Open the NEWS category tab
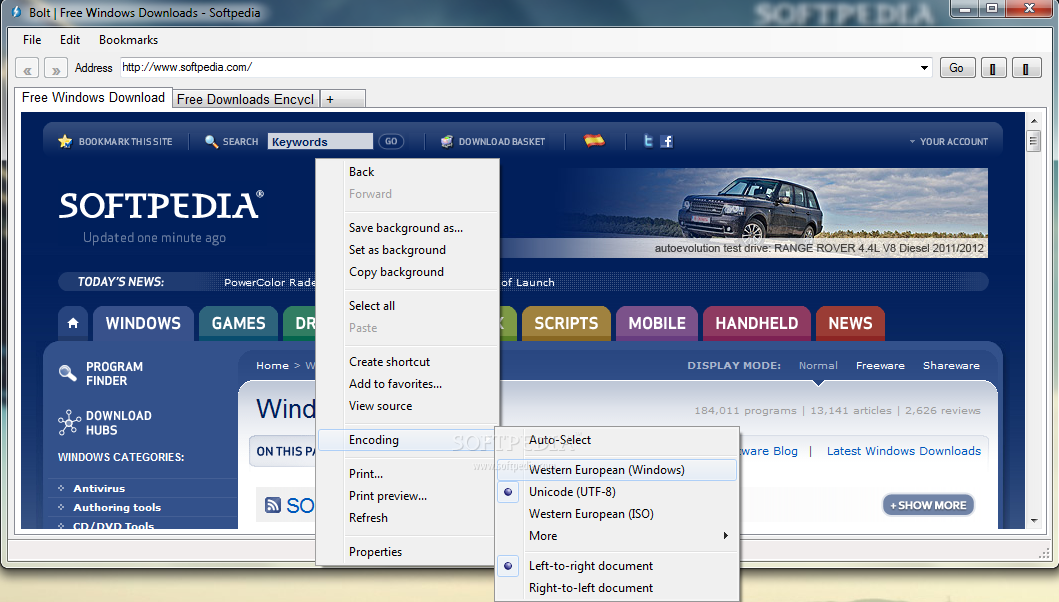 click(x=850, y=323)
